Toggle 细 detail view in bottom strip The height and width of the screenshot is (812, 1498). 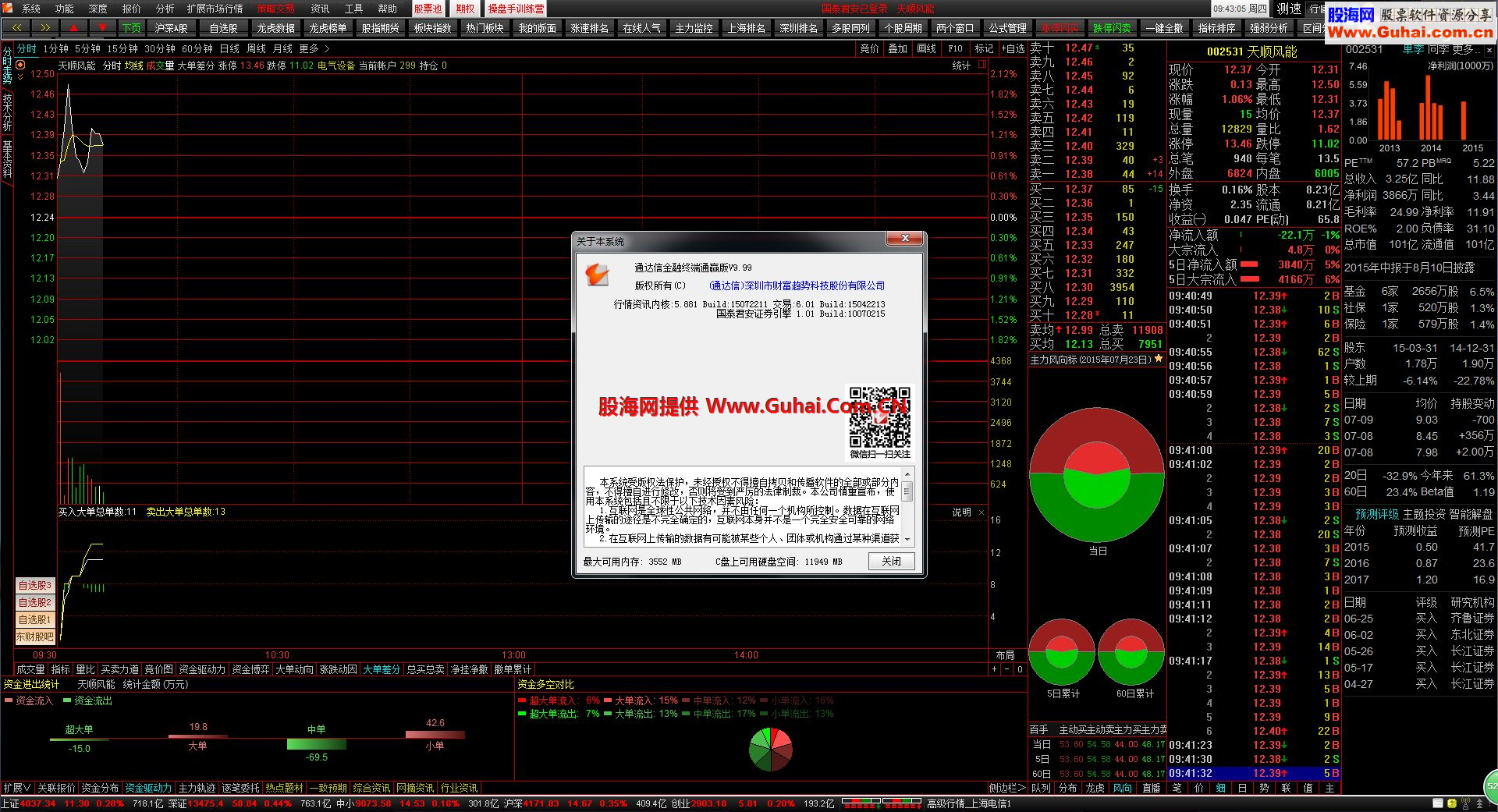(1220, 788)
